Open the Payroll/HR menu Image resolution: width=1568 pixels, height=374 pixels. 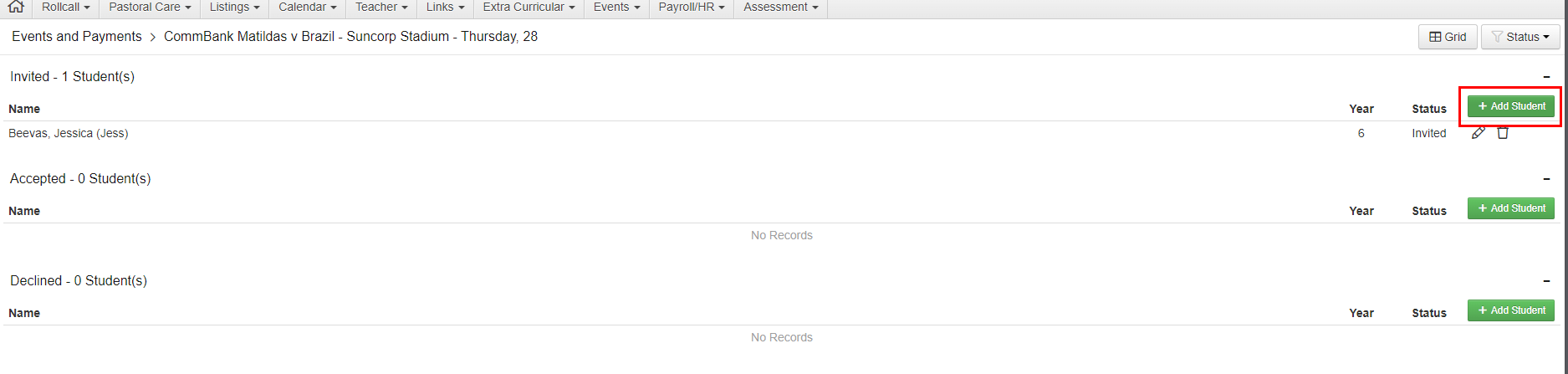[x=691, y=7]
